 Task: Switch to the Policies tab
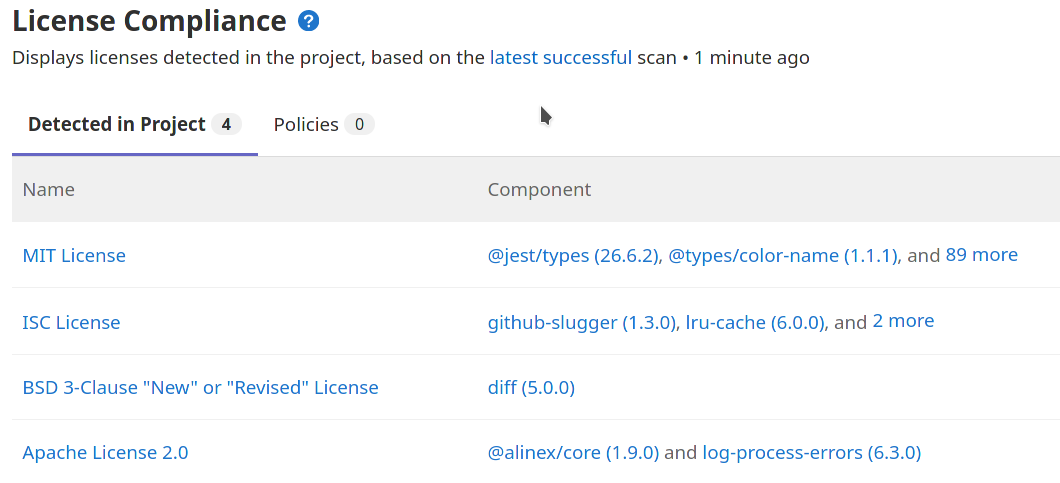pos(323,125)
